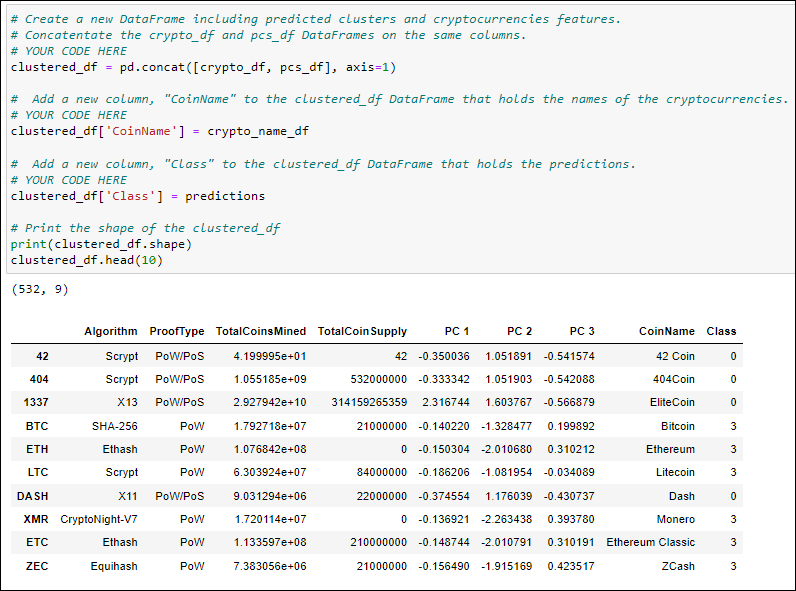
Task: Select the row index 1337
Action: coord(36,402)
